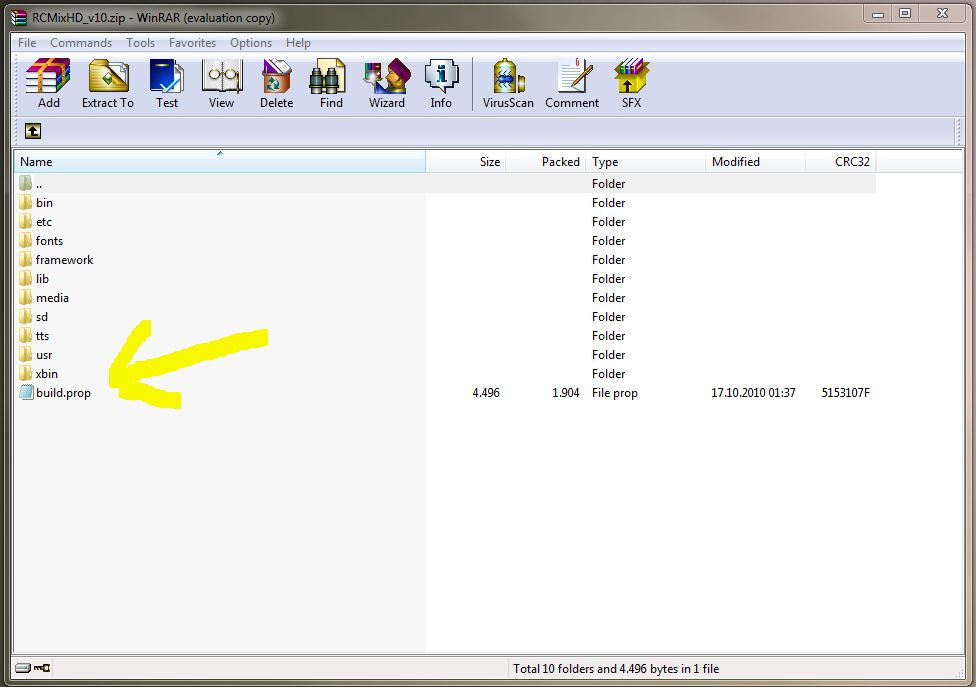Click the Extract To toolbar icon
This screenshot has width=976, height=687.
tap(108, 76)
